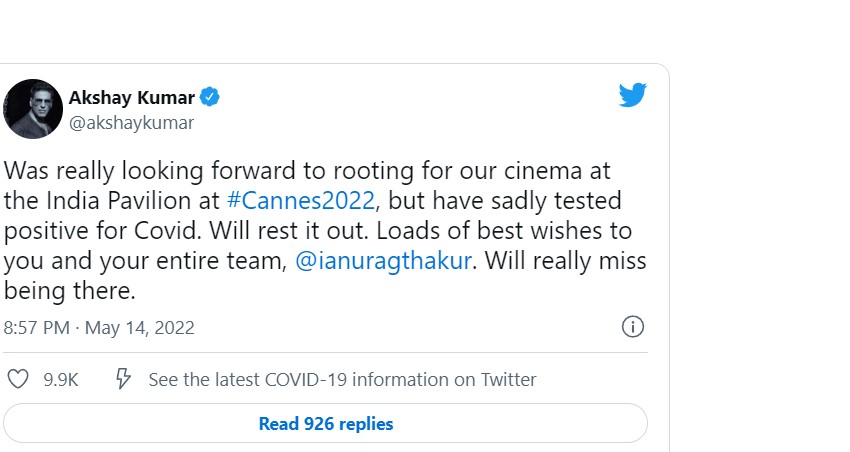Click the 'being there.' last text line
Viewport: 850px width, 452px height.
tap(68, 292)
